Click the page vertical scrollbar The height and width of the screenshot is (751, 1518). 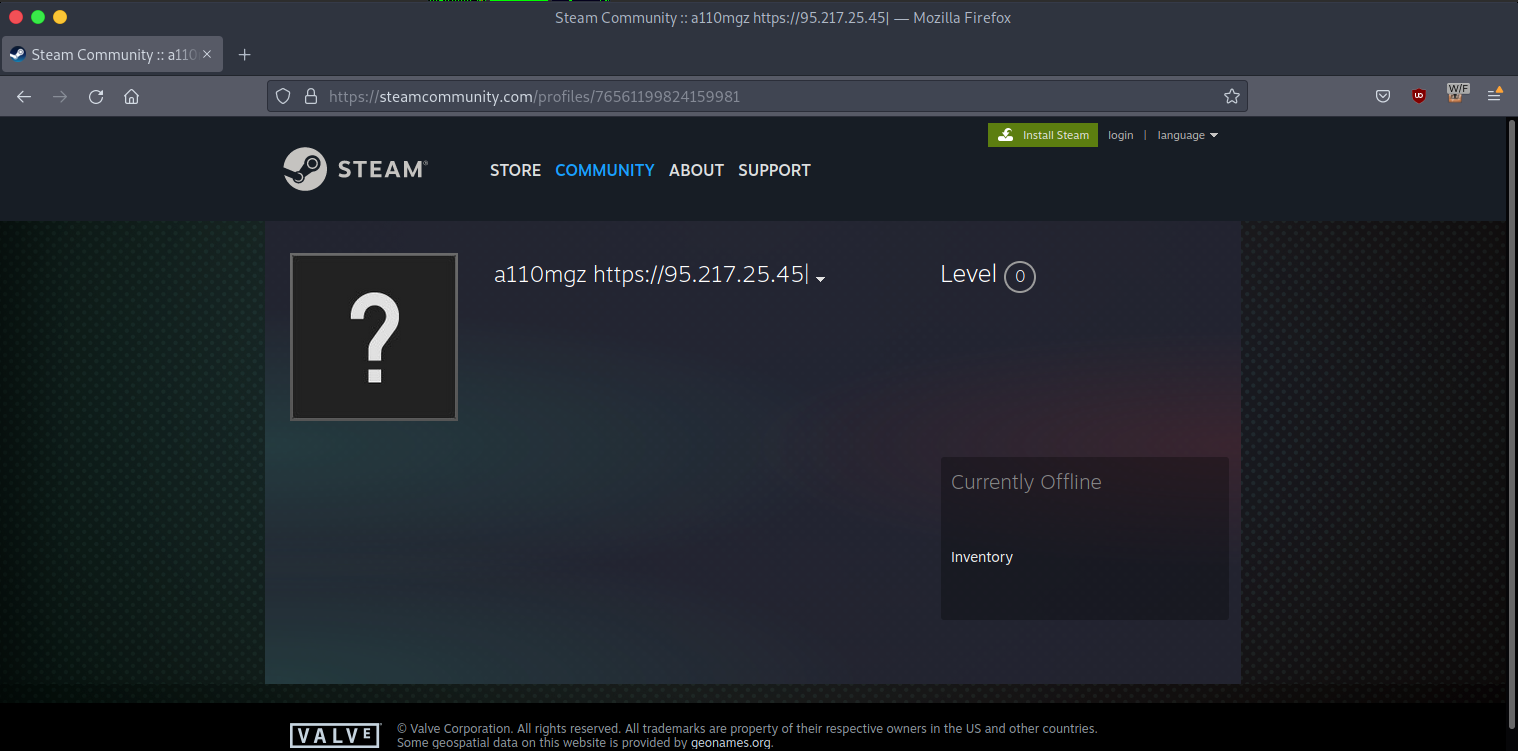point(1511,425)
